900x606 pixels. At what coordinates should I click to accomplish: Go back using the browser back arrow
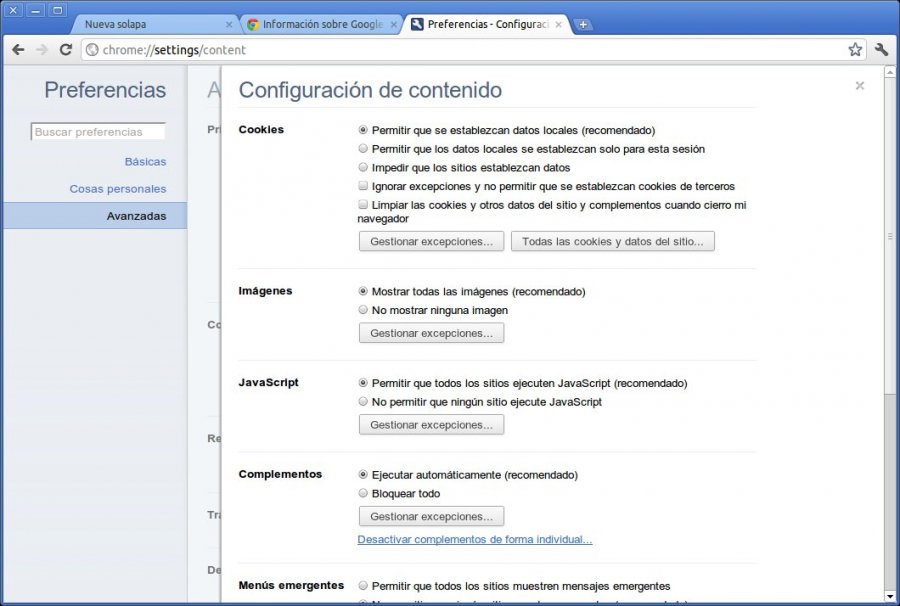point(18,50)
